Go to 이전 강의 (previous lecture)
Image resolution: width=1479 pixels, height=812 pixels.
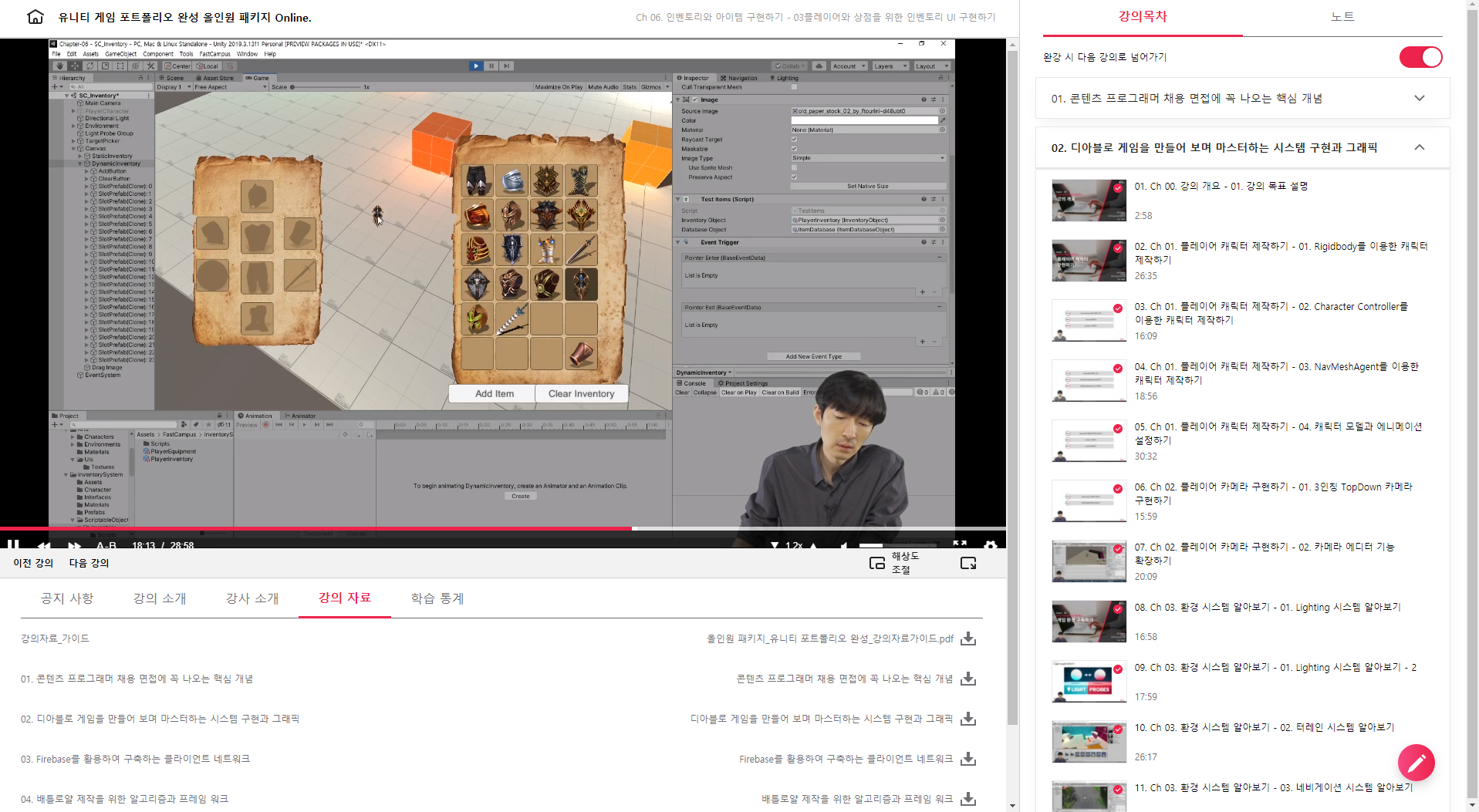pos(33,563)
